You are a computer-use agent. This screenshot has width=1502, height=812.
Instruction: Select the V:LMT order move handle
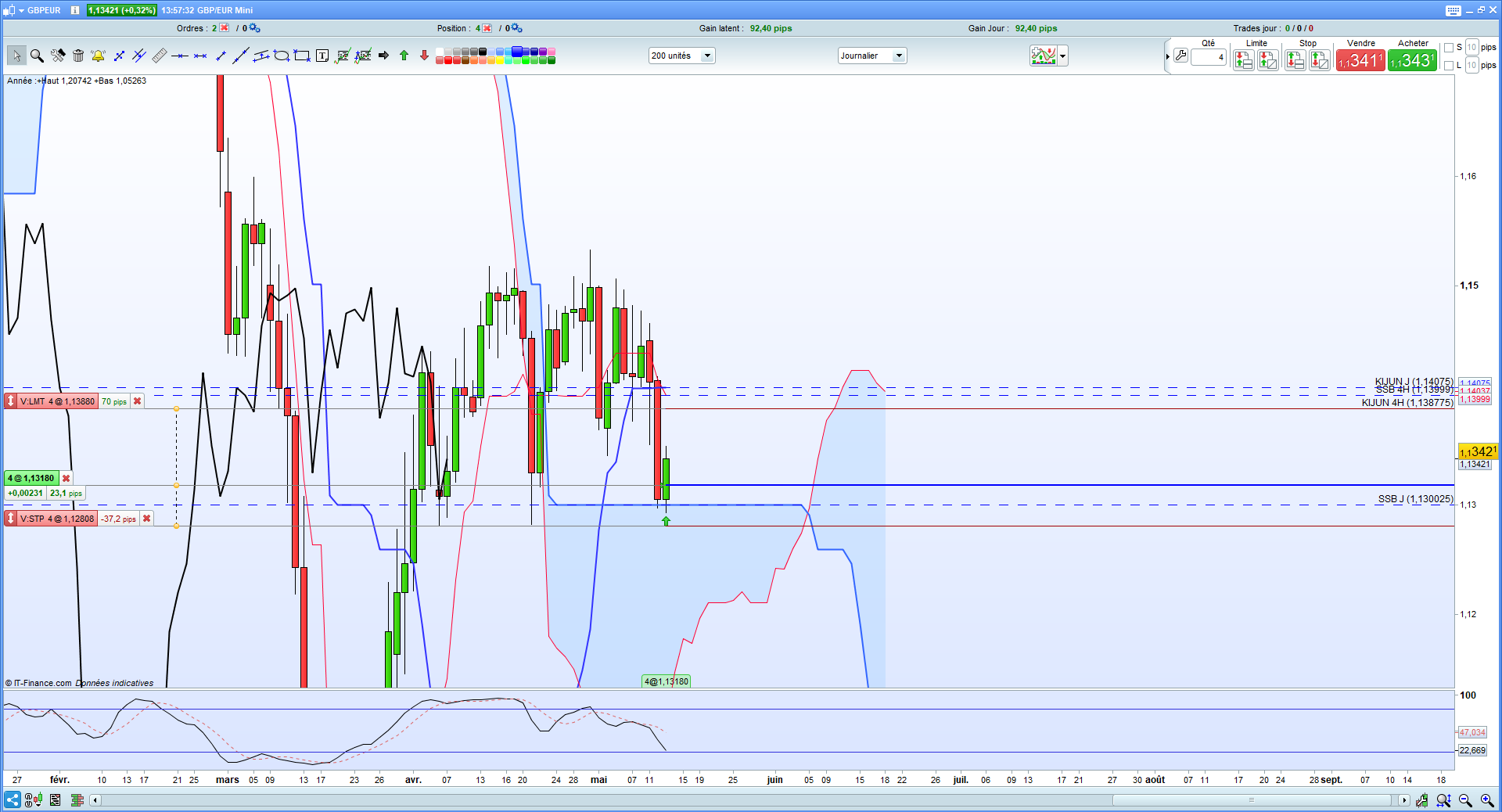(11, 401)
